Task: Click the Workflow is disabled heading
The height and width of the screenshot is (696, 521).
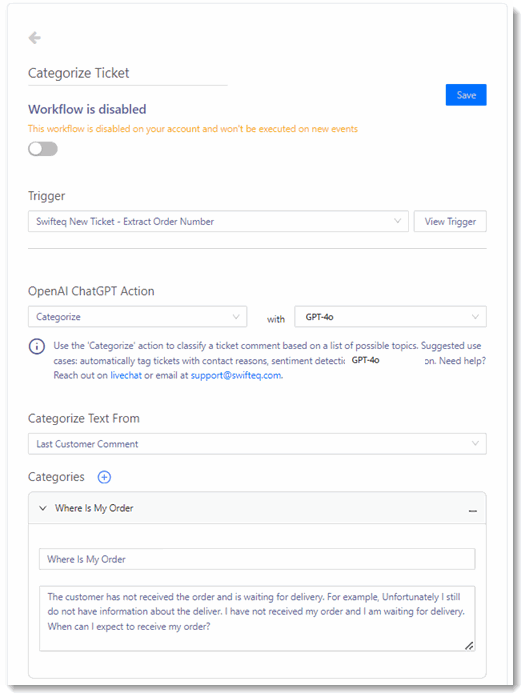Action: (87, 110)
